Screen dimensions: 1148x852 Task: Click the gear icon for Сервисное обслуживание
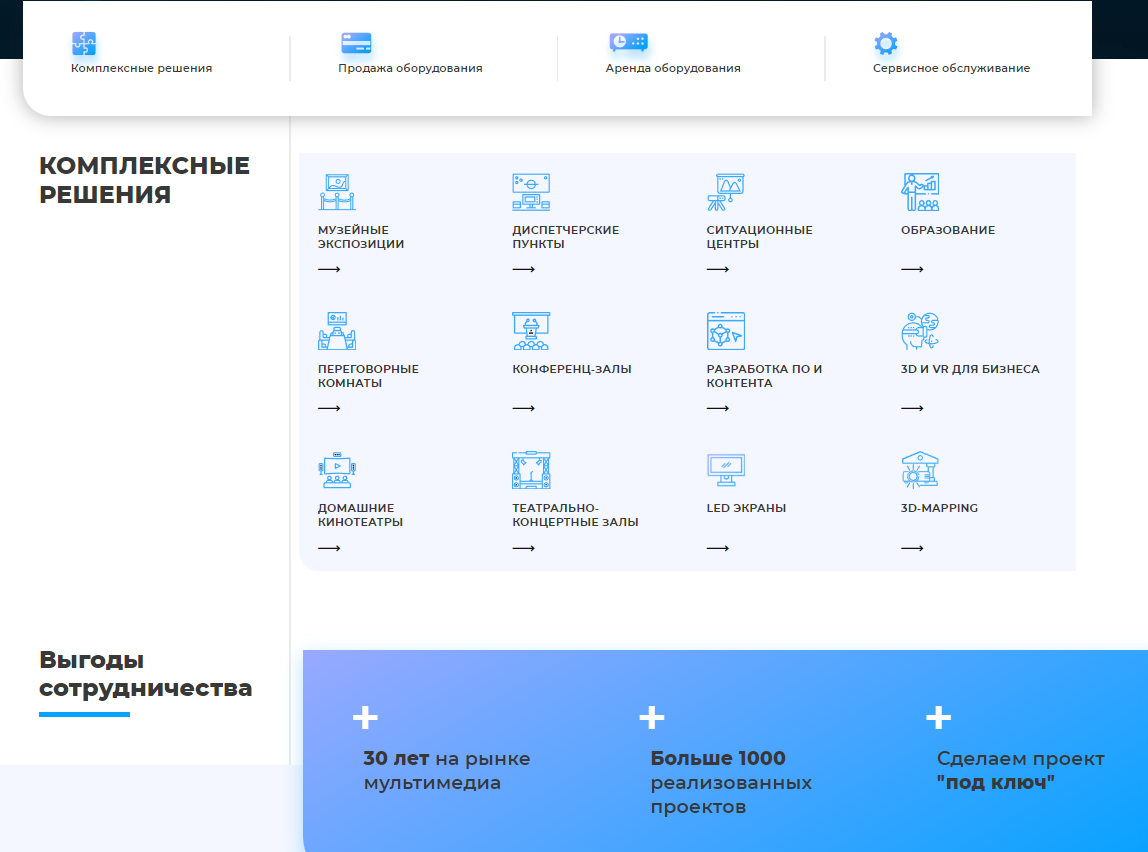(x=885, y=44)
